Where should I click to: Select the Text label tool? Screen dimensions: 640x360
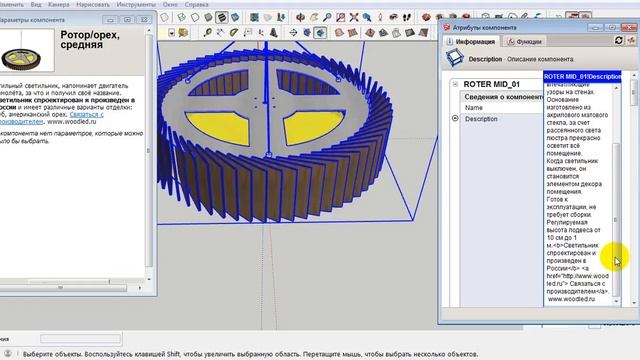pyautogui.click(x=247, y=32)
